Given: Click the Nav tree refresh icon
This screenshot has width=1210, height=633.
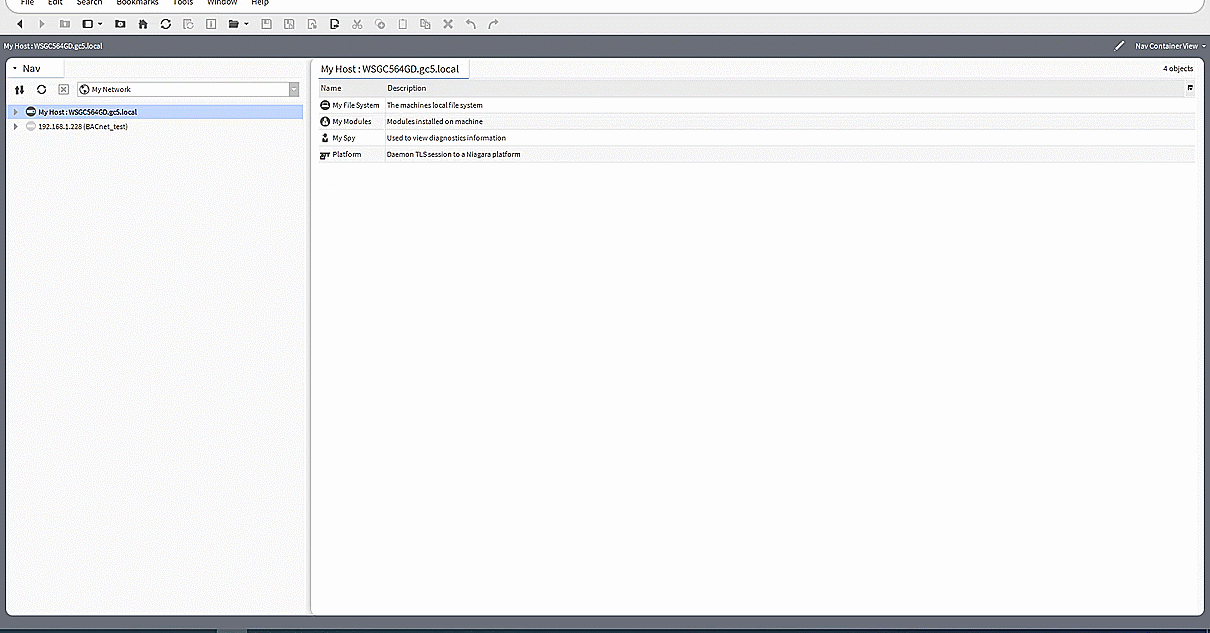Looking at the screenshot, I should tap(41, 89).
